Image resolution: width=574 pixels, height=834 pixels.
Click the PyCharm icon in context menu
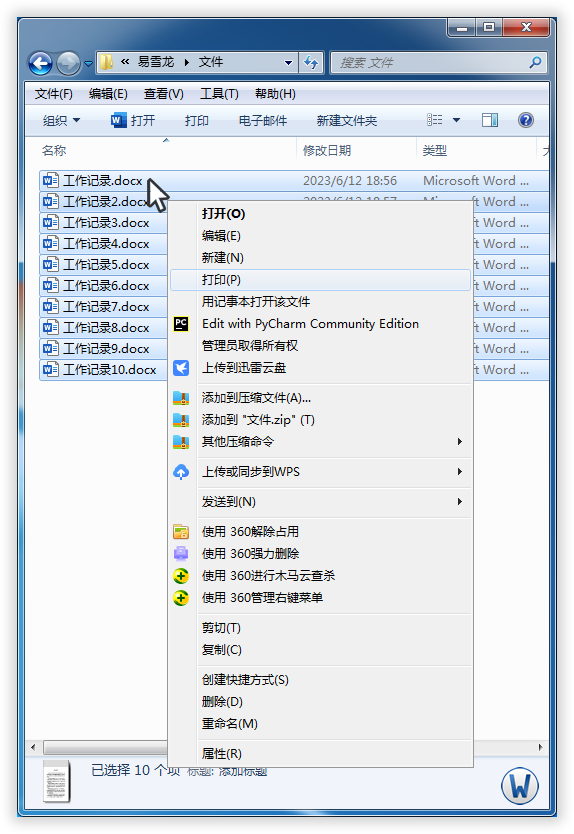(181, 323)
